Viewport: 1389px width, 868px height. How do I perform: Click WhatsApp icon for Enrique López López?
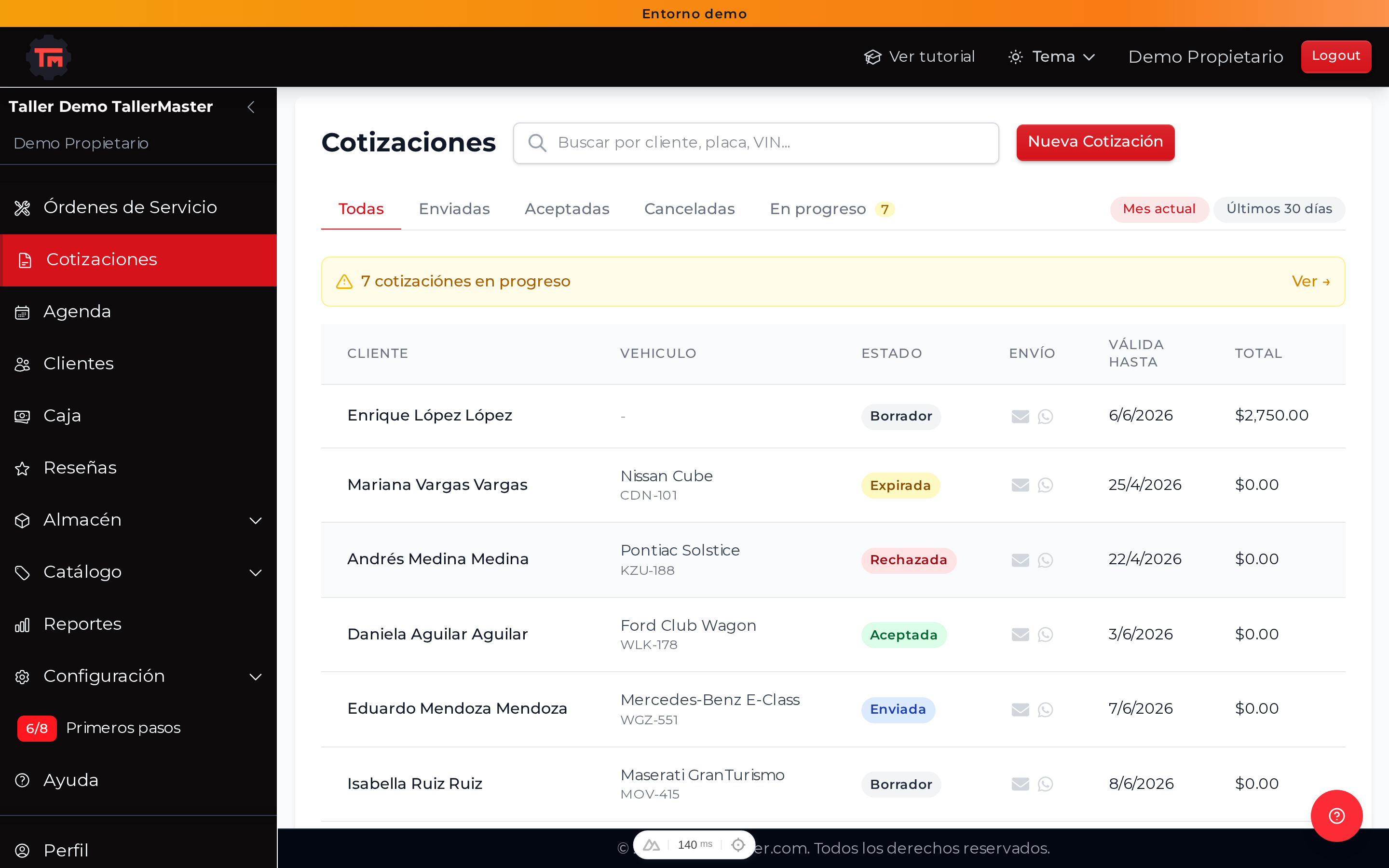(x=1045, y=416)
